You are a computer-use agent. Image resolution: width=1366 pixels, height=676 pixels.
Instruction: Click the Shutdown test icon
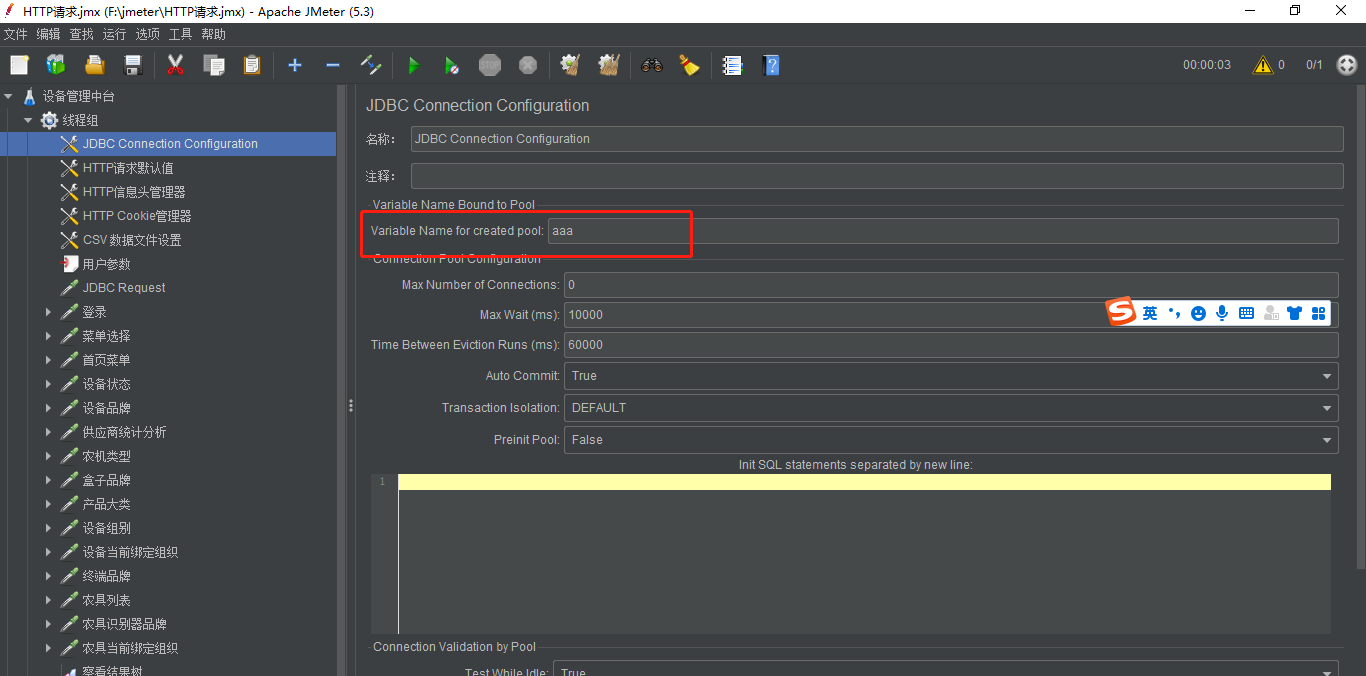[x=527, y=65]
